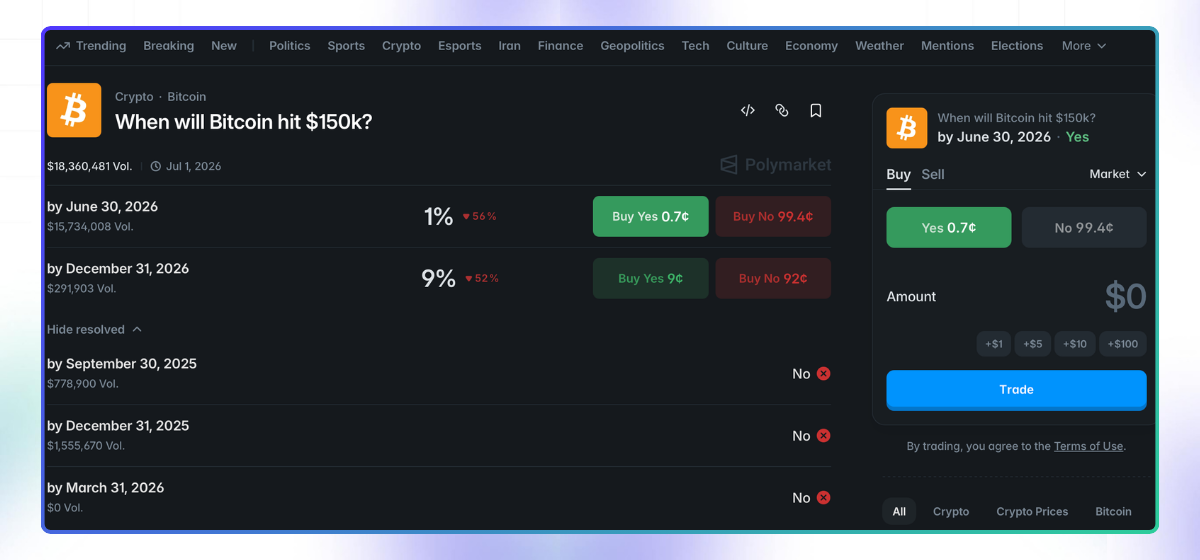Go to Sports category
This screenshot has width=1200, height=560.
click(346, 46)
